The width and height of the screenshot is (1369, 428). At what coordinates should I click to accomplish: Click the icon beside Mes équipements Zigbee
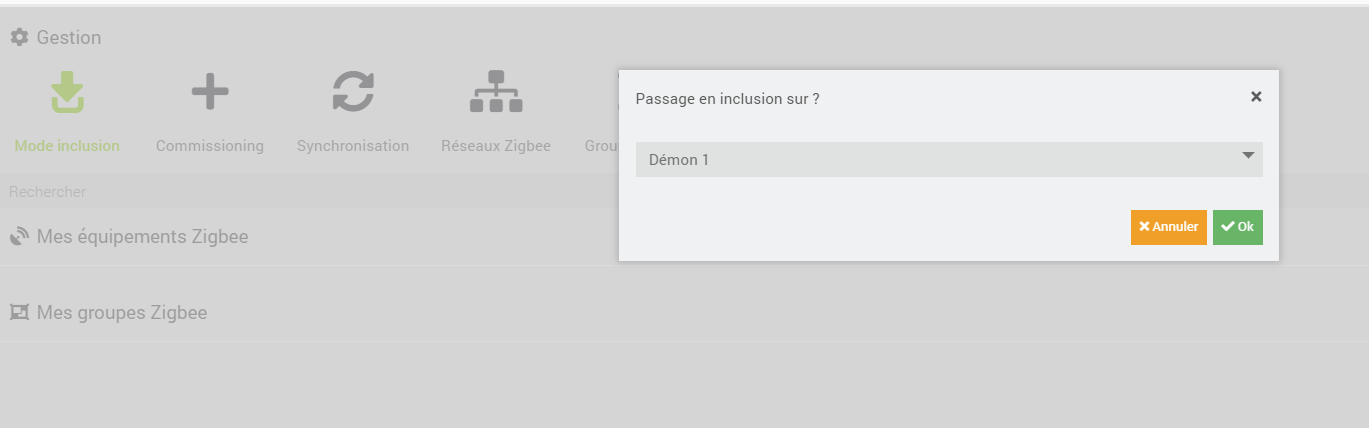click(19, 237)
